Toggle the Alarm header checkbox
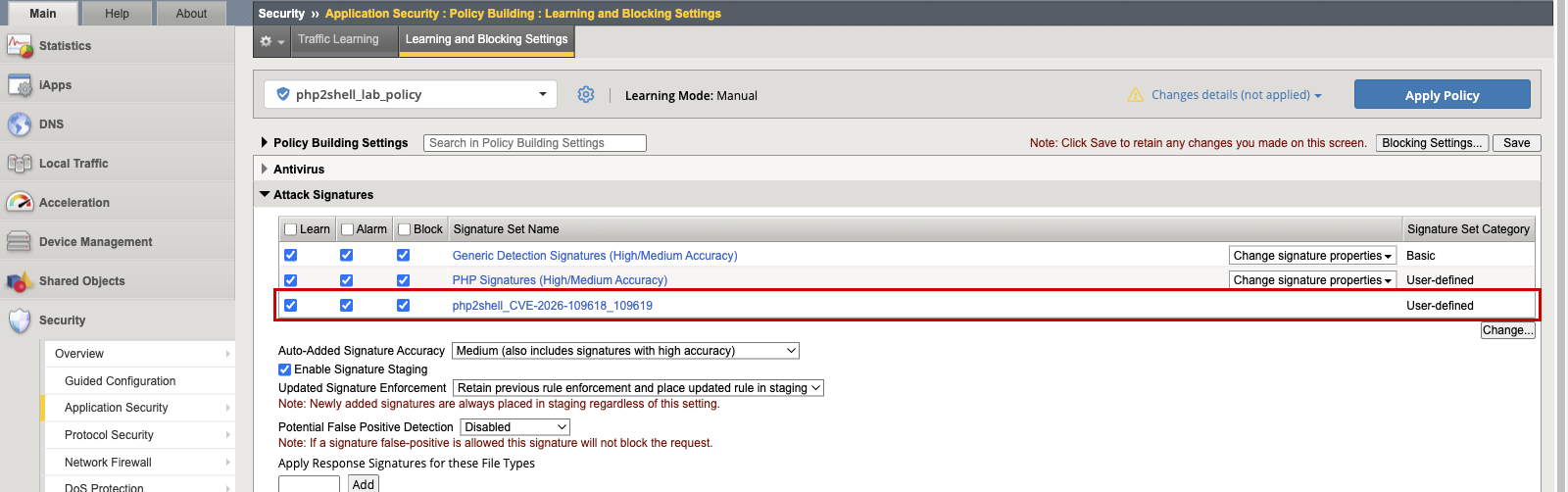Image resolution: width=1568 pixels, height=492 pixels. (347, 229)
